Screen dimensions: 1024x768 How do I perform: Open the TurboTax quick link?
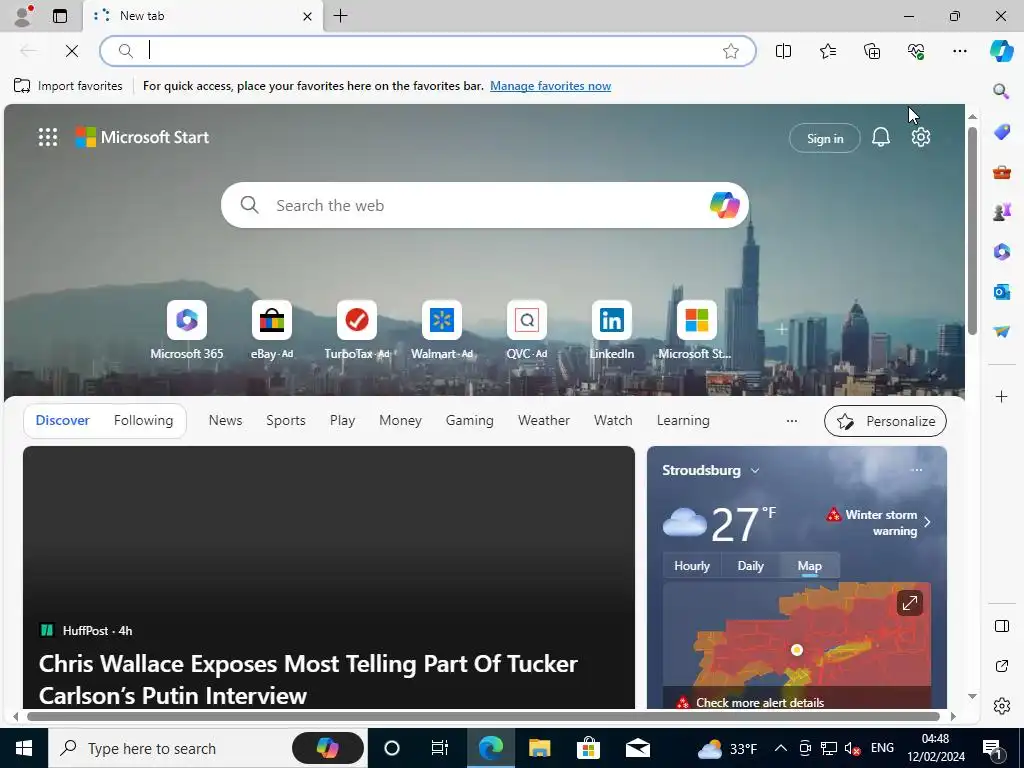click(357, 330)
